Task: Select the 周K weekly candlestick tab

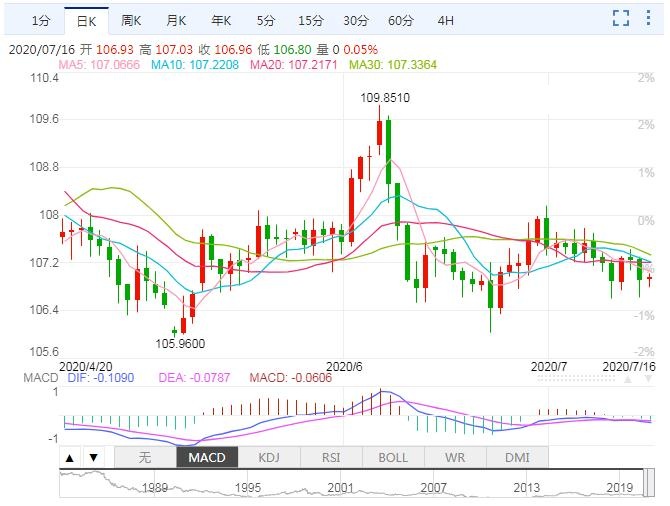Action: [130, 20]
